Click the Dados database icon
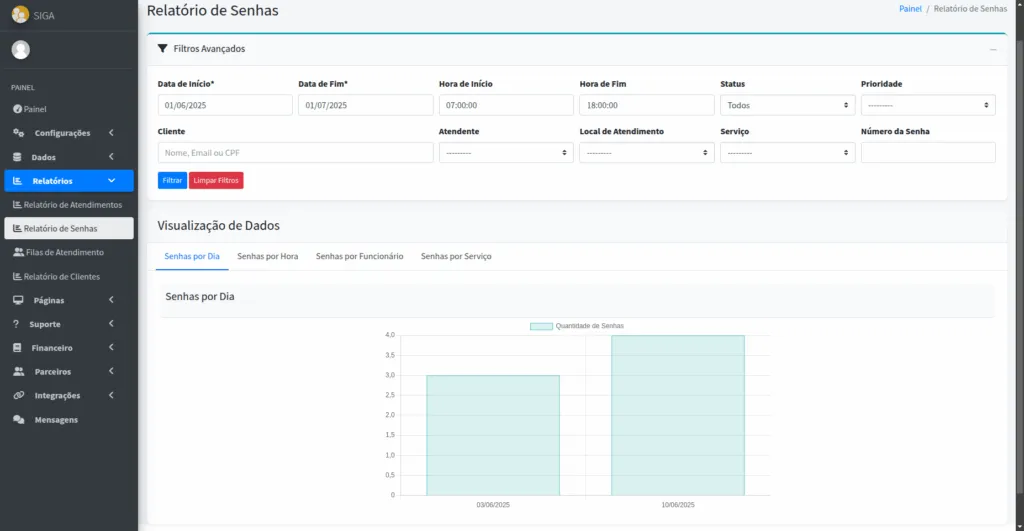The image size is (1024, 531). (x=17, y=157)
